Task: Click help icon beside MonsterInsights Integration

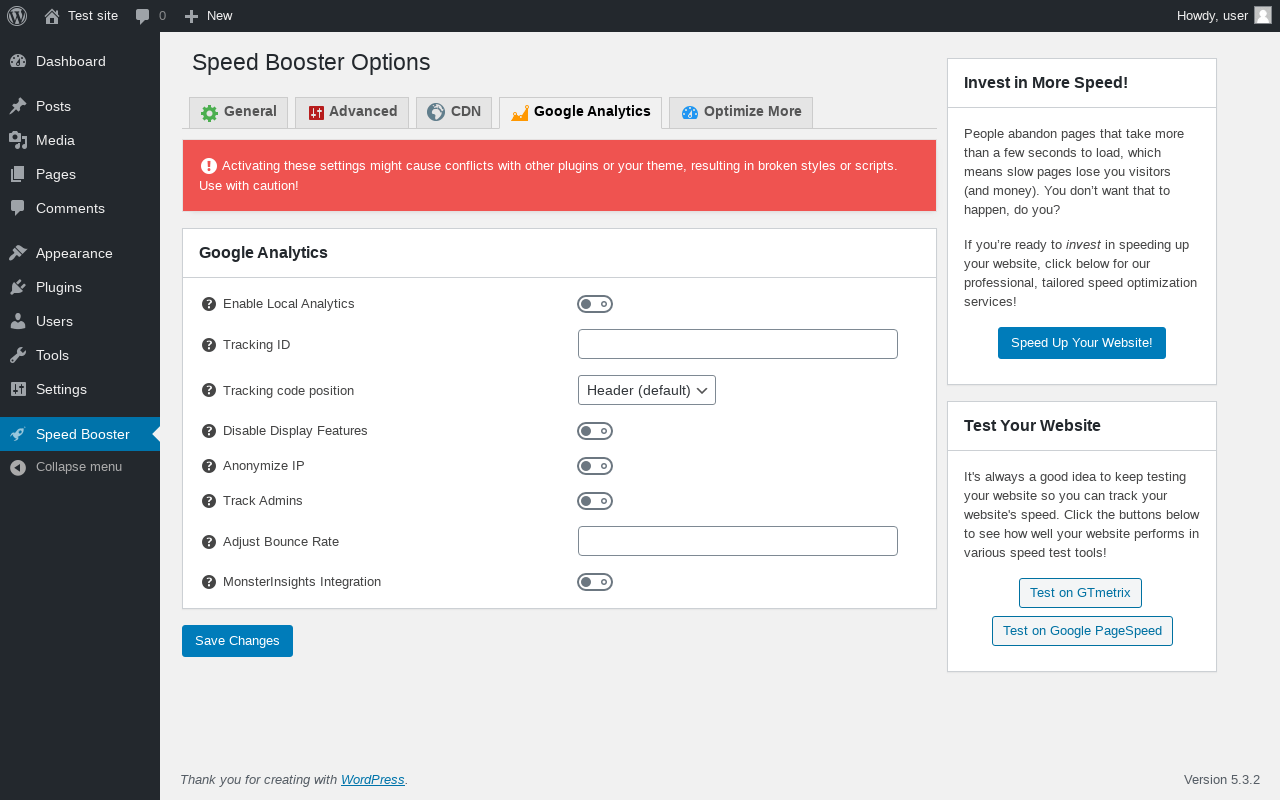Action: coord(209,582)
